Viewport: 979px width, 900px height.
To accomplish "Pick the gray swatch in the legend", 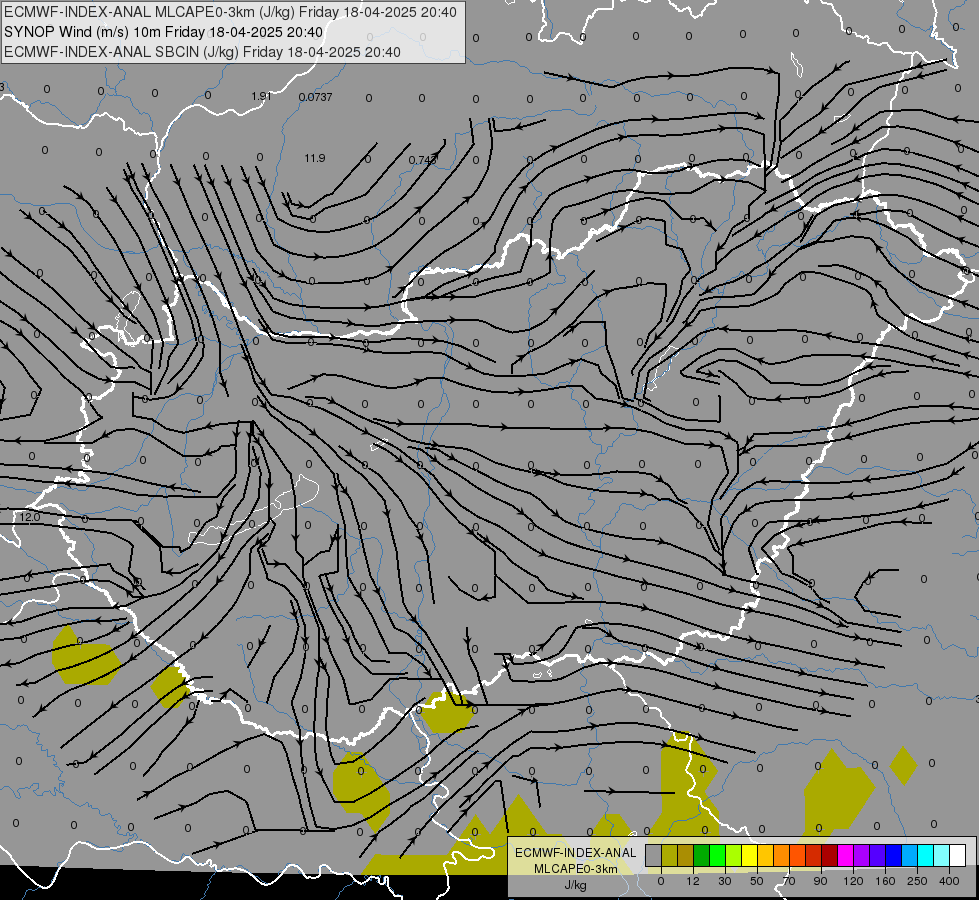I will (x=654, y=856).
